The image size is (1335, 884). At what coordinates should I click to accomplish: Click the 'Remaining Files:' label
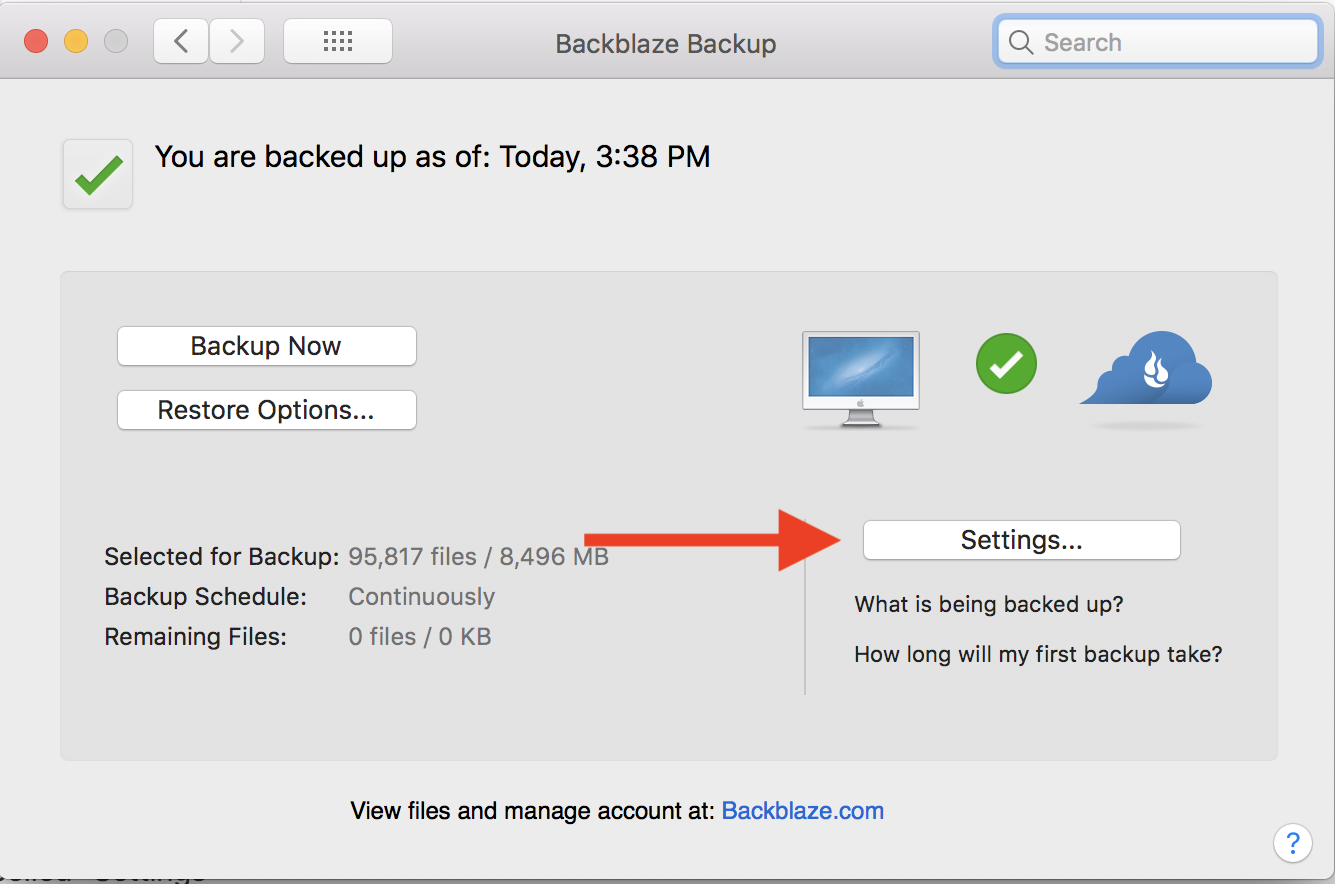(x=196, y=636)
